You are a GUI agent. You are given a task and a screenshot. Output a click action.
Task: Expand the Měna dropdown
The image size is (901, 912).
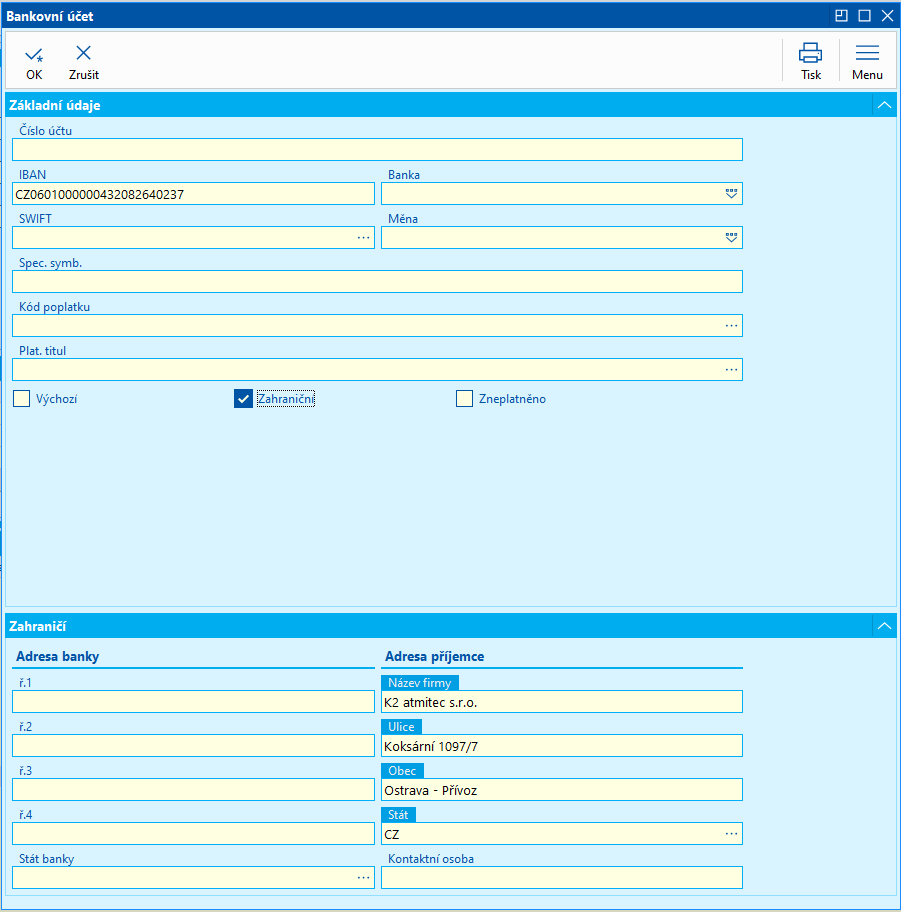coord(731,238)
